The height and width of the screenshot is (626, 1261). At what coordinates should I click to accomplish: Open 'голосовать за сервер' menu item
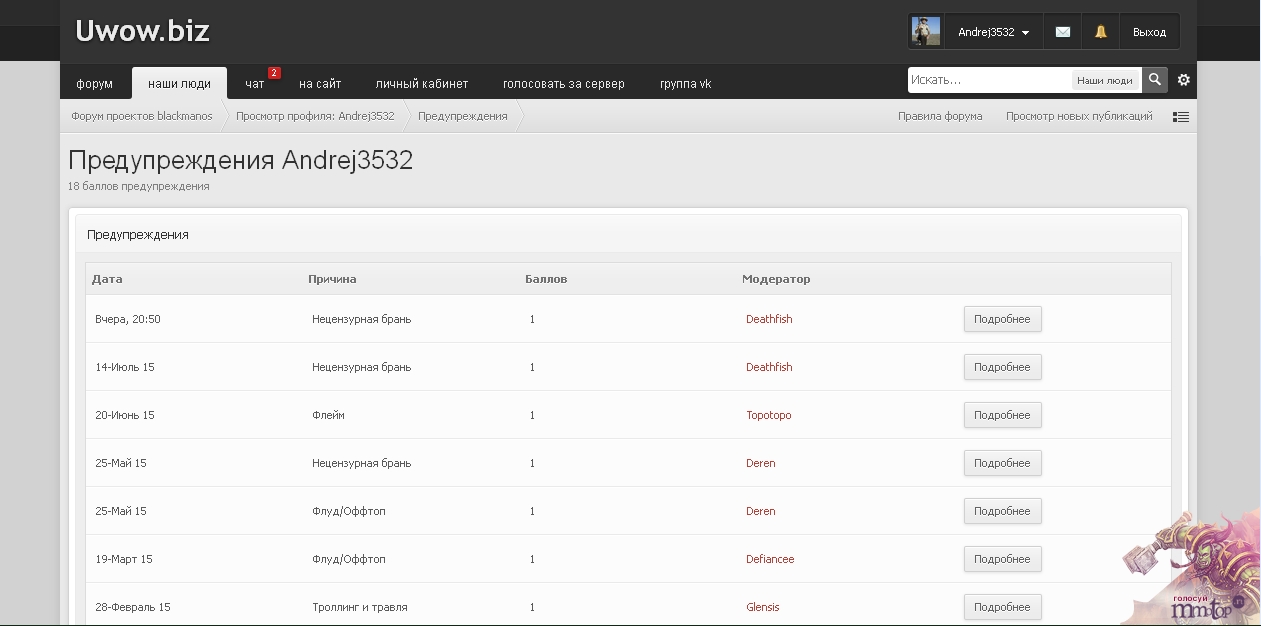pos(563,84)
